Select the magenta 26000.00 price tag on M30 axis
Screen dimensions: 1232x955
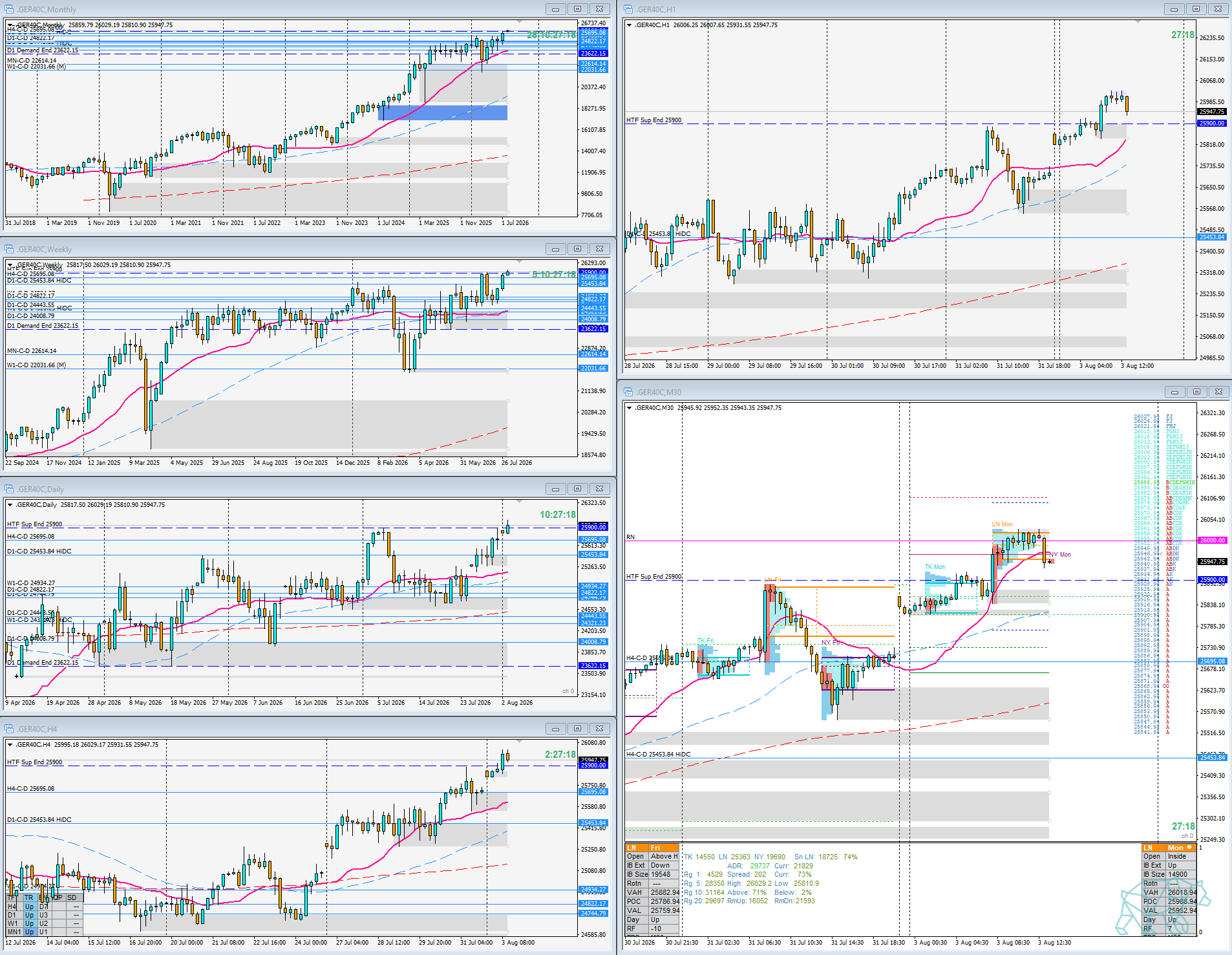(x=1212, y=541)
